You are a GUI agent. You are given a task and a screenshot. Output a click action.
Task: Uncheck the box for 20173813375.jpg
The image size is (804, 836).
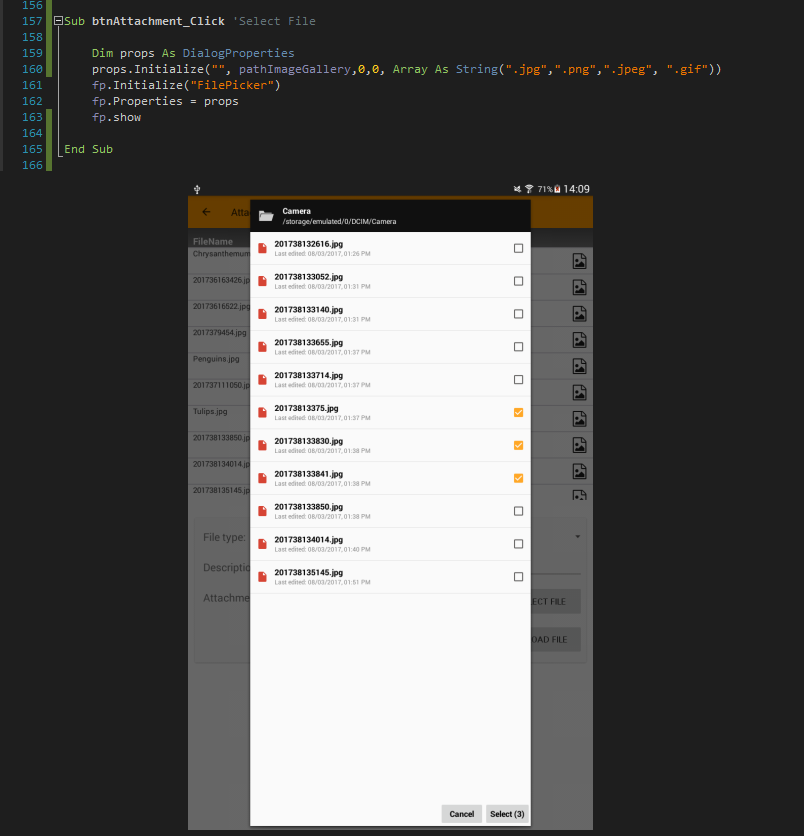click(518, 413)
